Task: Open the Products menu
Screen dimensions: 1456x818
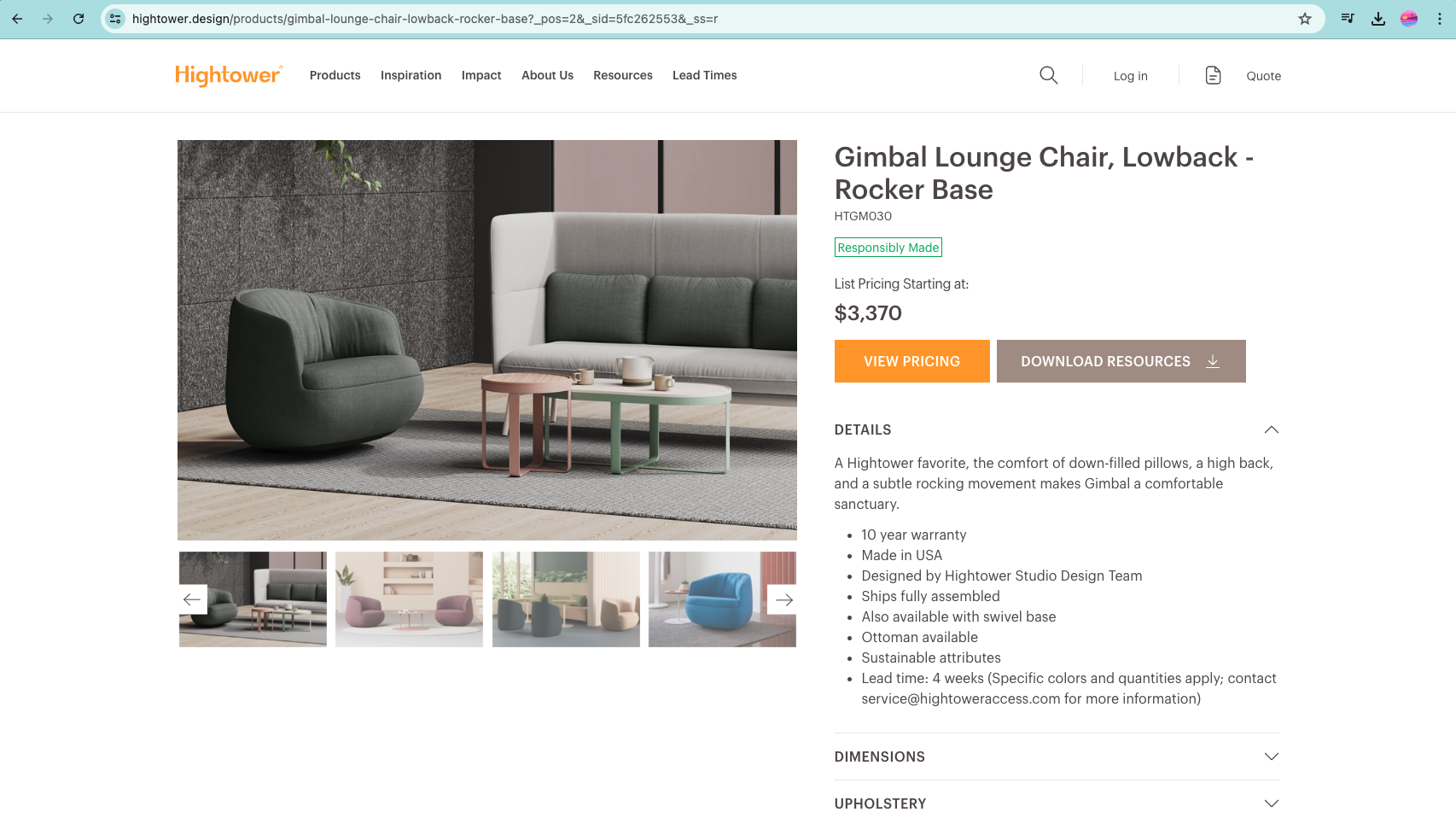Action: pyautogui.click(x=335, y=75)
